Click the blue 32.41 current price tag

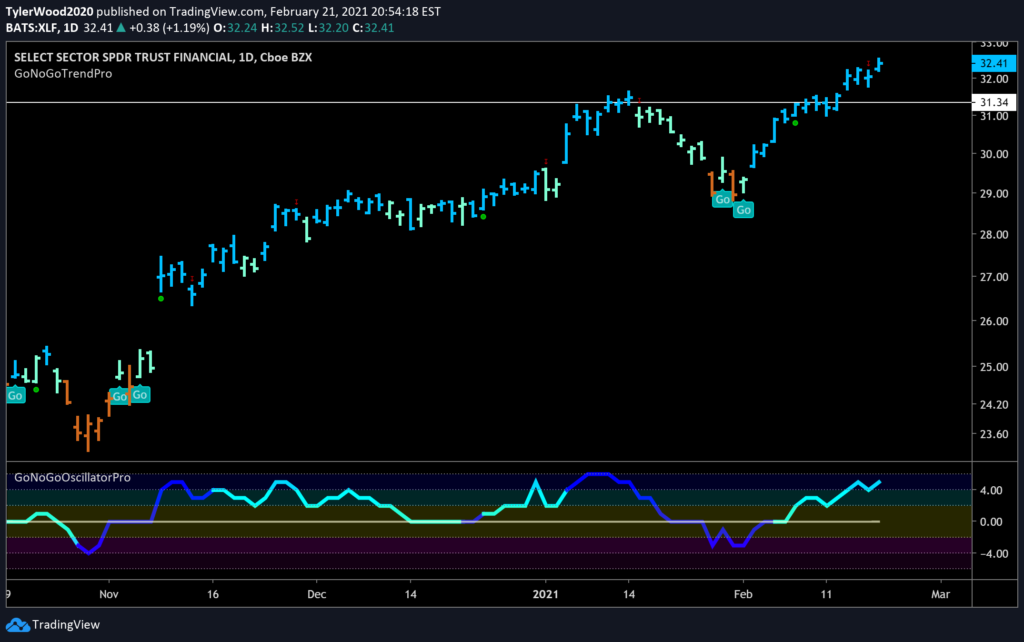[x=993, y=63]
